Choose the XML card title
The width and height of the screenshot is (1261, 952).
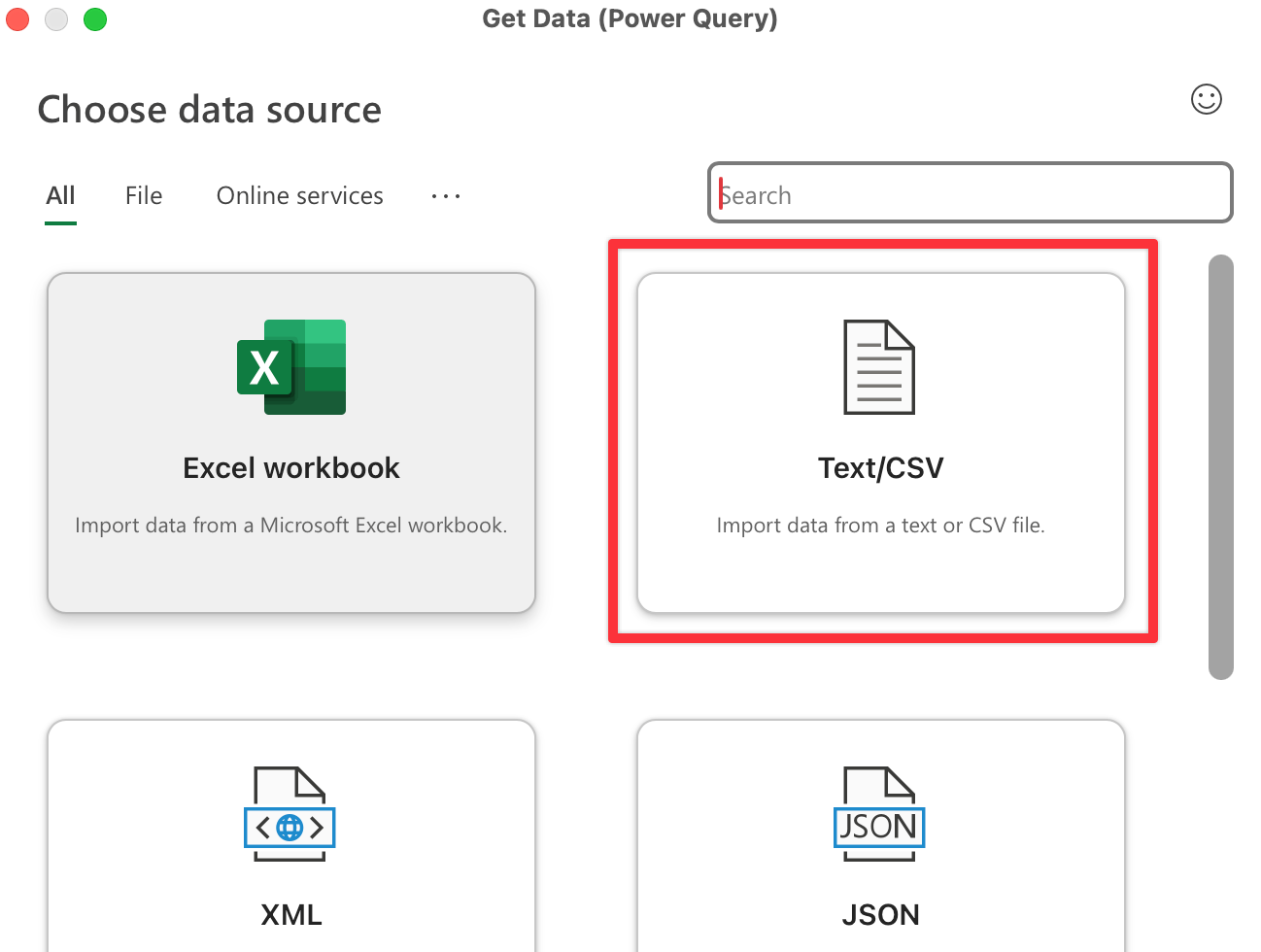pyautogui.click(x=291, y=915)
